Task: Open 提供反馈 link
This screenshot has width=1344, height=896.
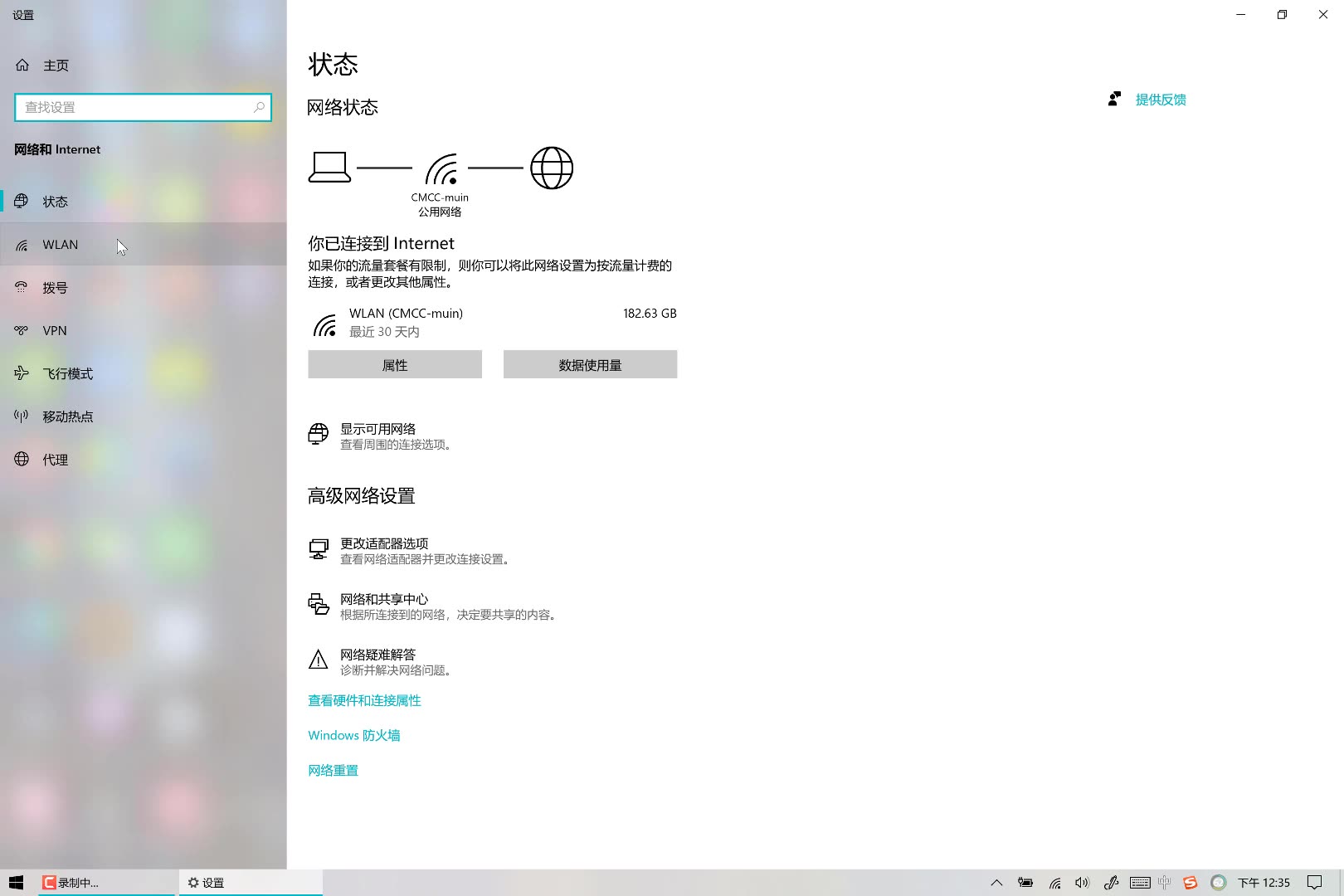Action: coord(1161,100)
